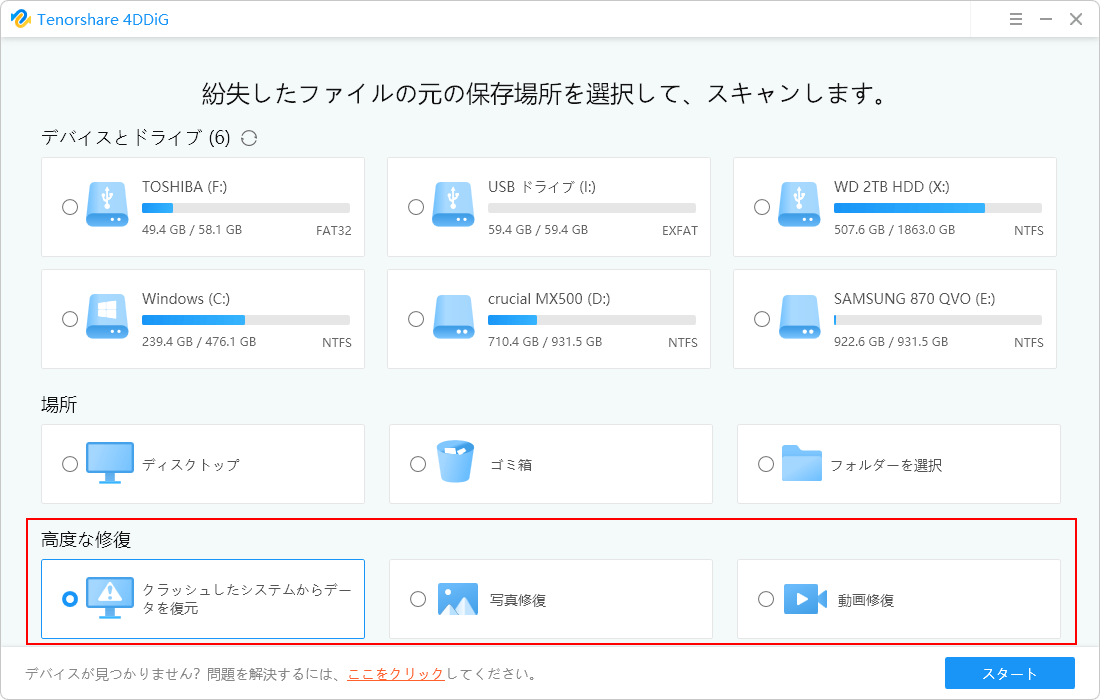Select the フォルダーを選択 radio button
This screenshot has width=1100, height=700.
[x=766, y=464]
